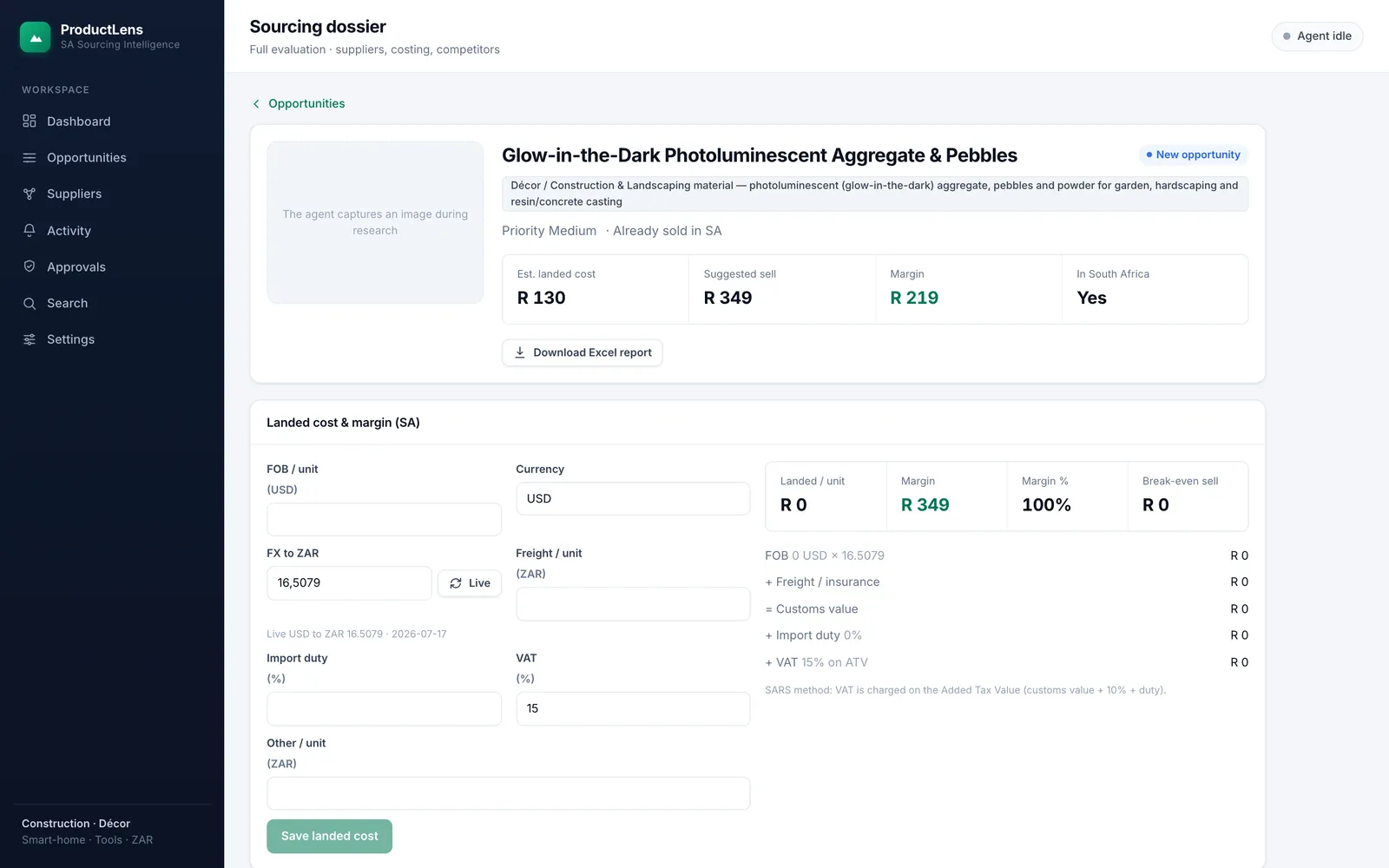This screenshot has width=1389, height=868.
Task: Click the Settings sliders icon
Action: [x=30, y=339]
